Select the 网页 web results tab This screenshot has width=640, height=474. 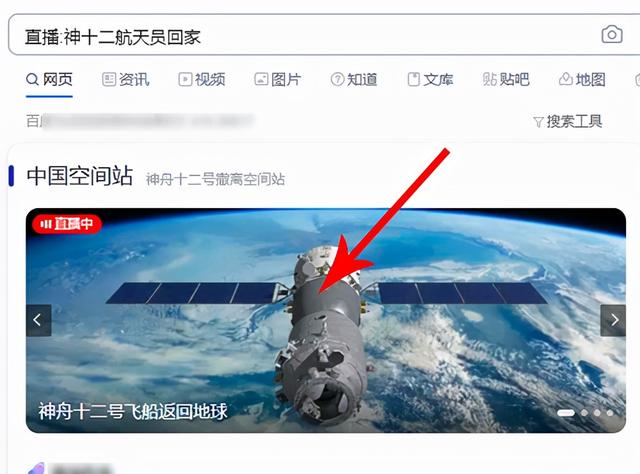pos(49,79)
